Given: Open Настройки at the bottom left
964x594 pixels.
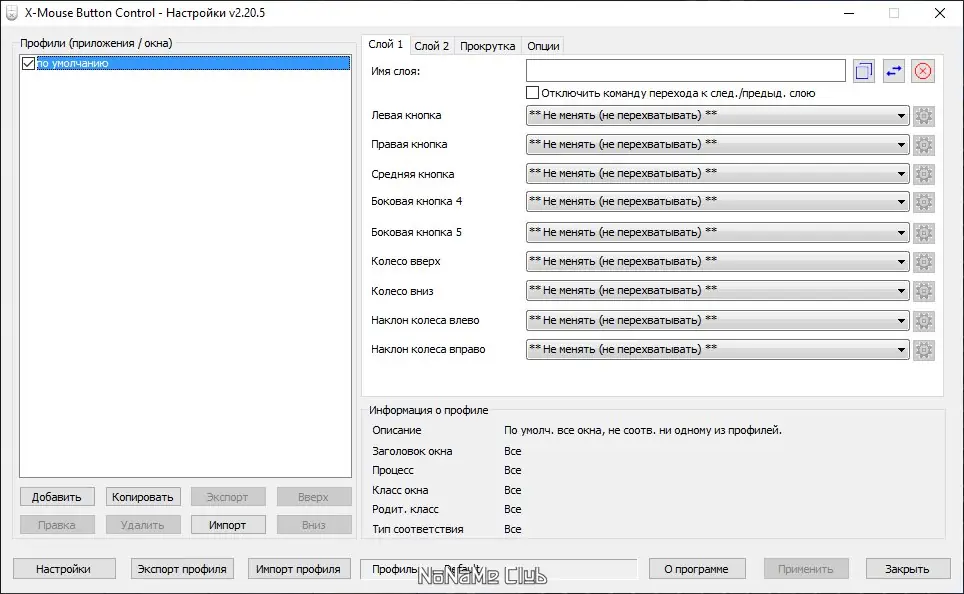Looking at the screenshot, I should 64,569.
